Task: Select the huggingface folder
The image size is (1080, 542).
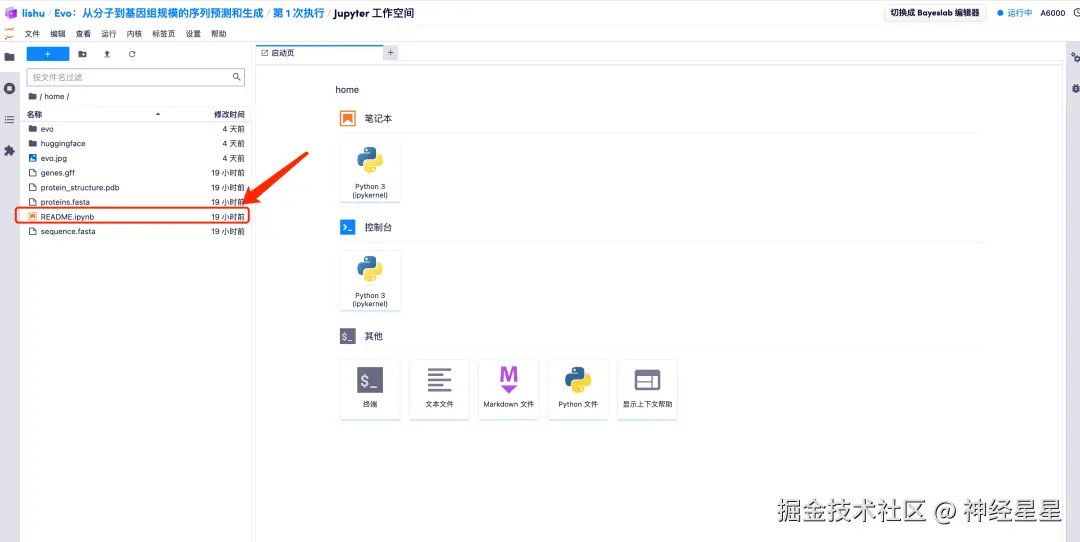Action: click(136, 143)
